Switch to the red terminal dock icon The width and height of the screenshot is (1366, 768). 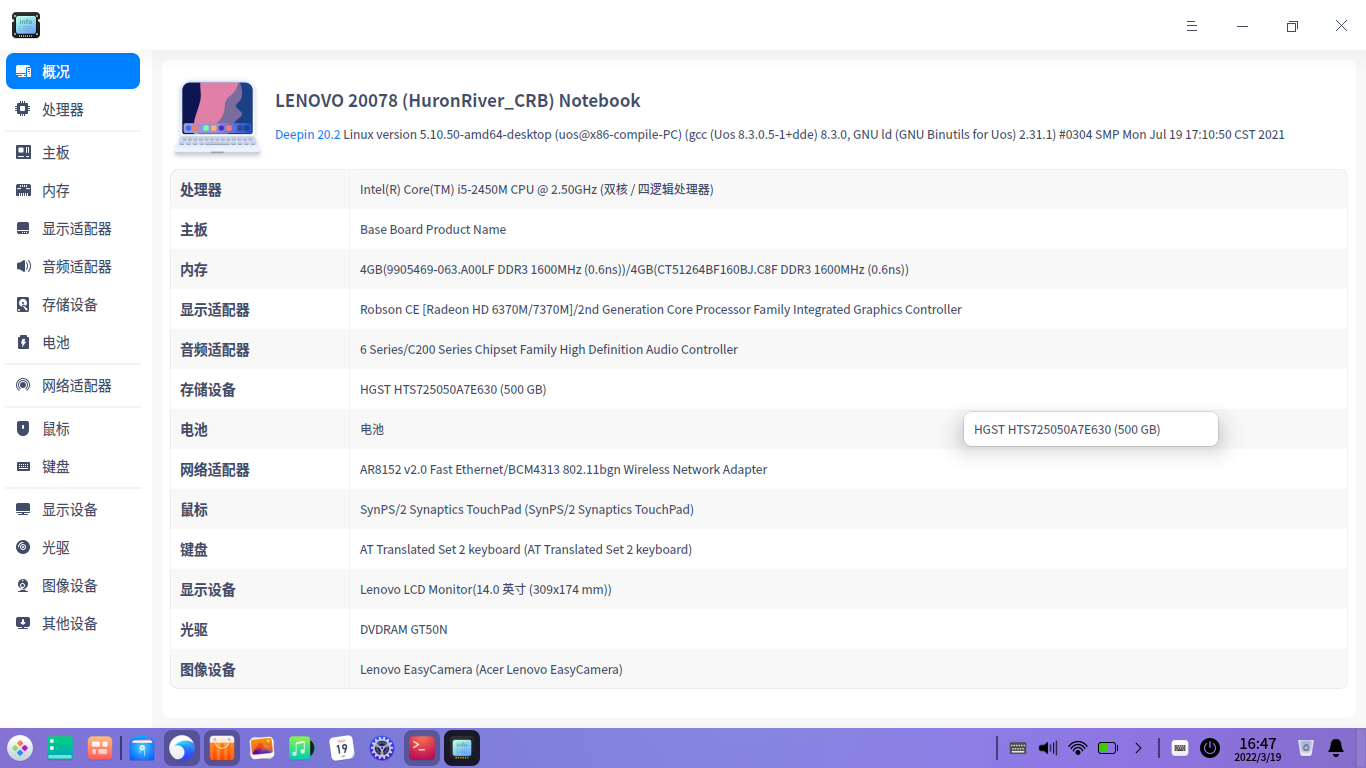coord(422,748)
